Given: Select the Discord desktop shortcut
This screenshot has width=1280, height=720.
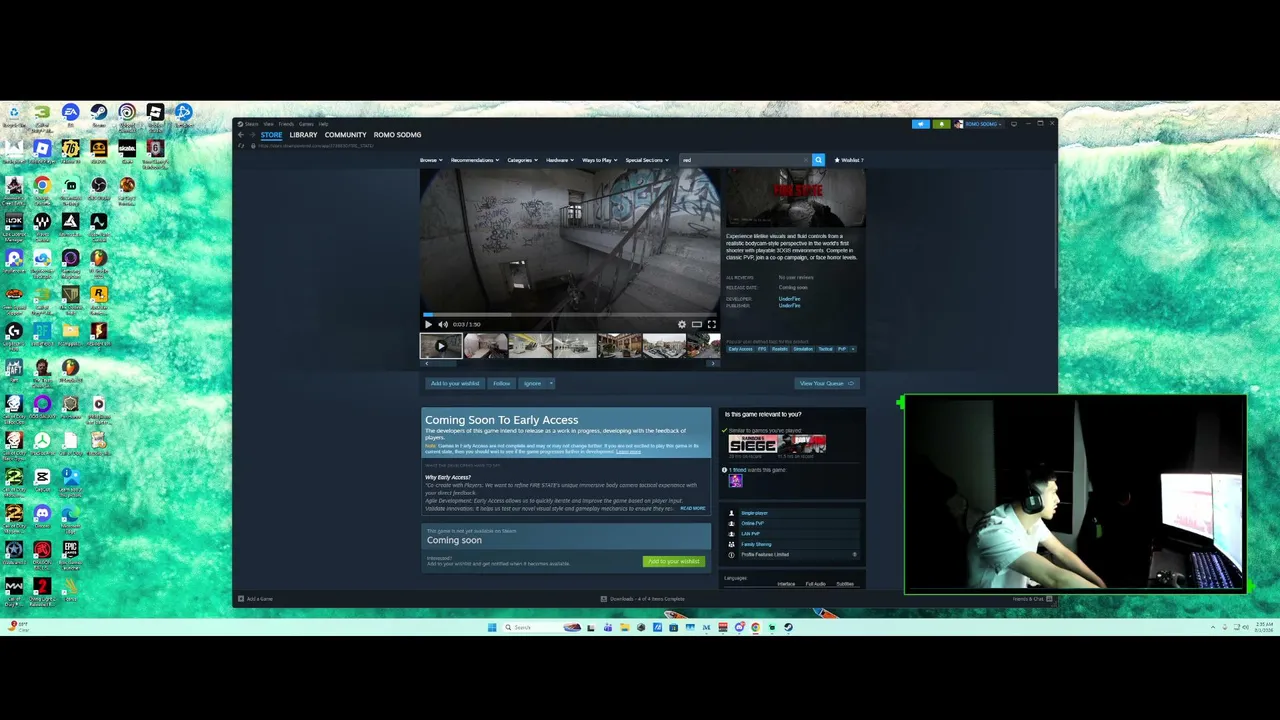Looking at the screenshot, I should (42, 517).
